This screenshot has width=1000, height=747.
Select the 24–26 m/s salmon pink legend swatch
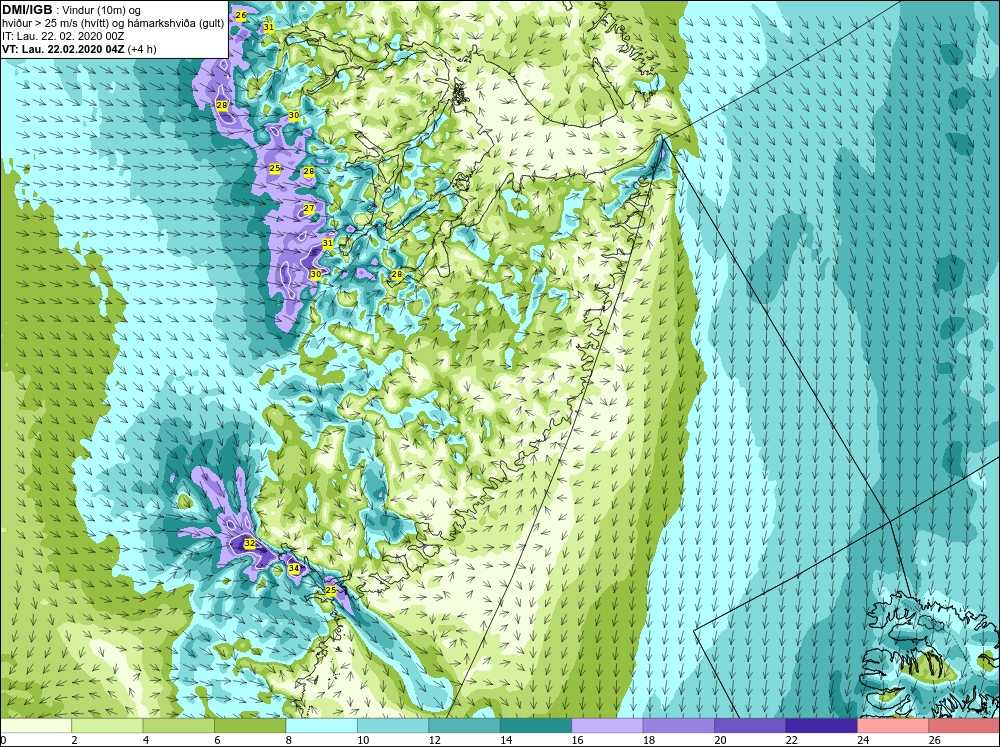tap(893, 725)
